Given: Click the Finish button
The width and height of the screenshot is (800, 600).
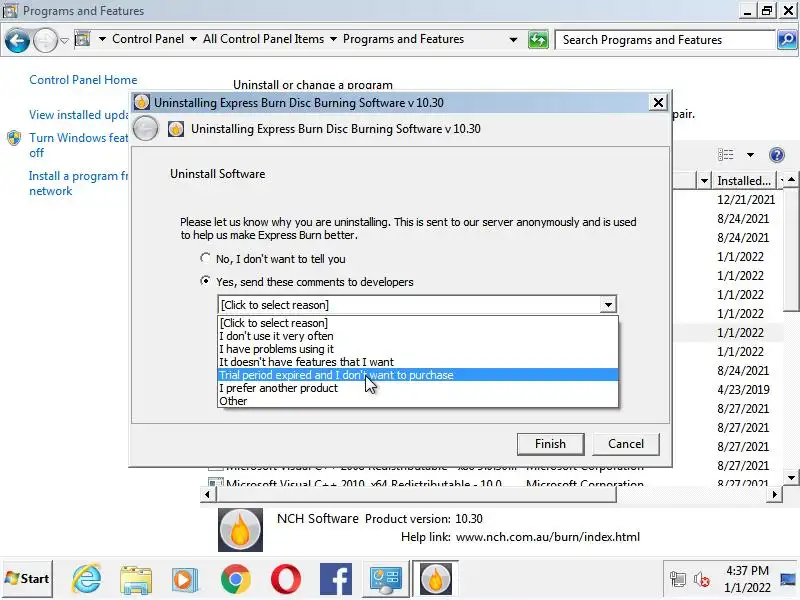Looking at the screenshot, I should [x=551, y=444].
